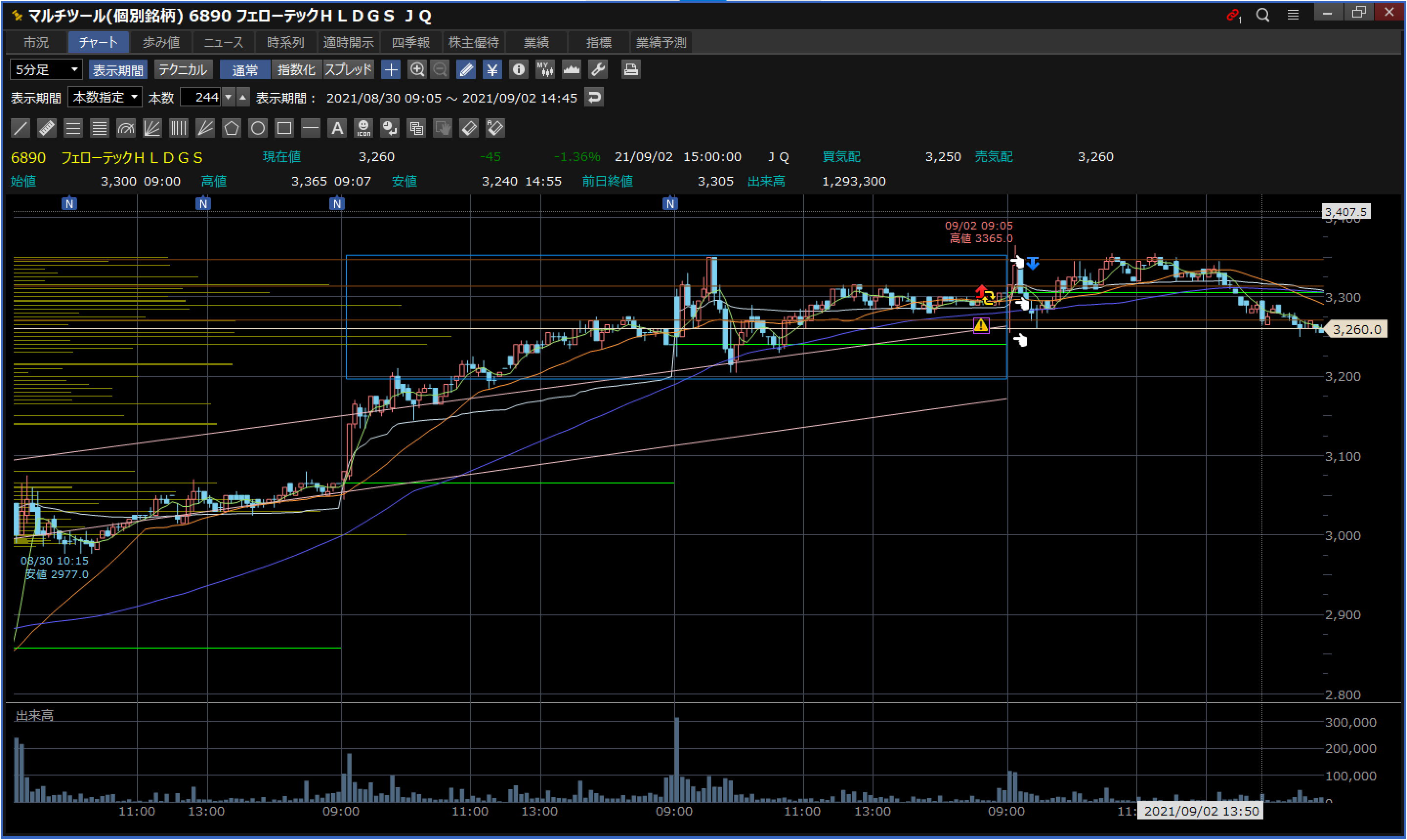Viewport: 1407px width, 840px height.
Task: Open chart settings wrench icon
Action: coord(598,70)
